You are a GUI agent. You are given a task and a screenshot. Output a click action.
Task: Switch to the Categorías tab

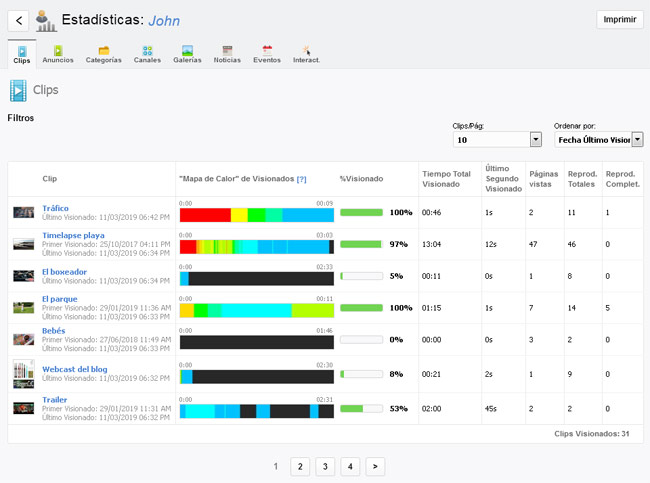click(x=104, y=54)
